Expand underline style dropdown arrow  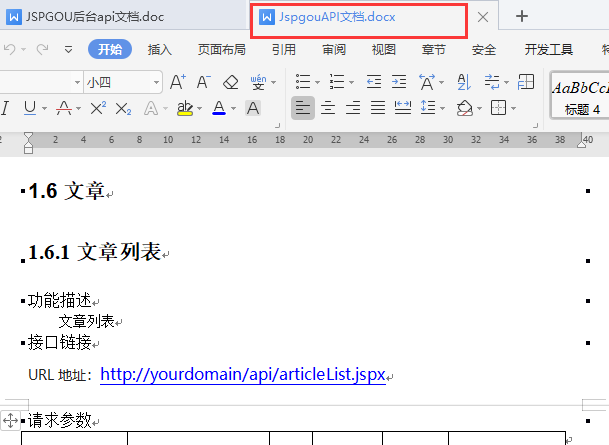click(44, 109)
